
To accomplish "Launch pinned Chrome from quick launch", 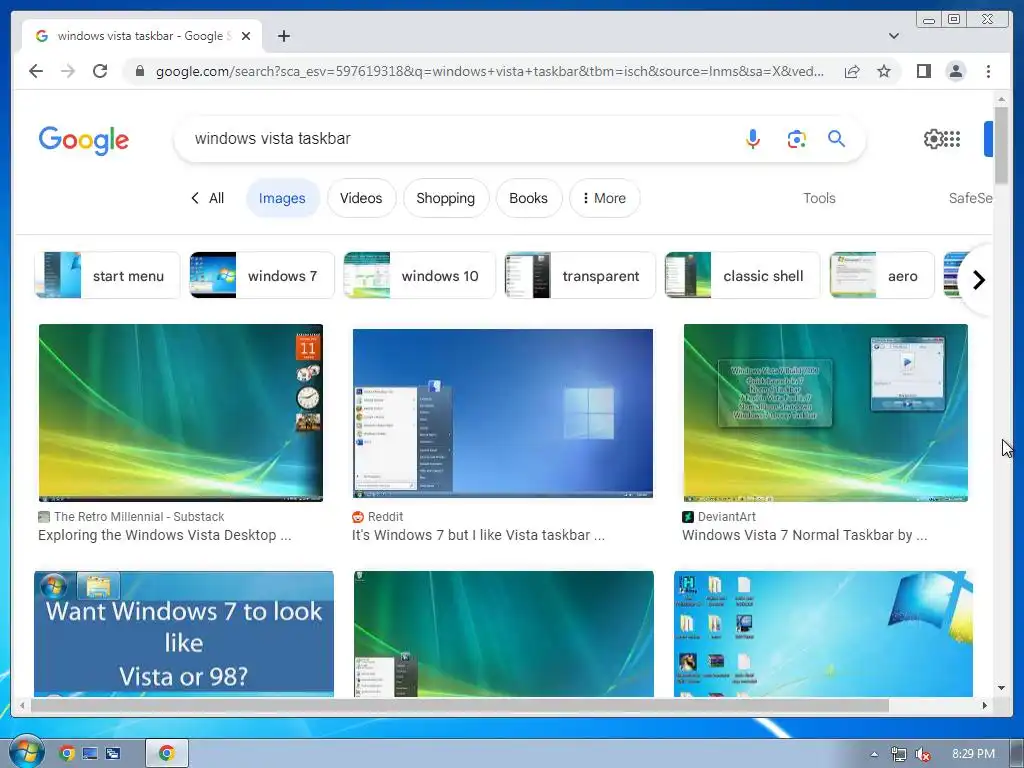I will coord(67,754).
